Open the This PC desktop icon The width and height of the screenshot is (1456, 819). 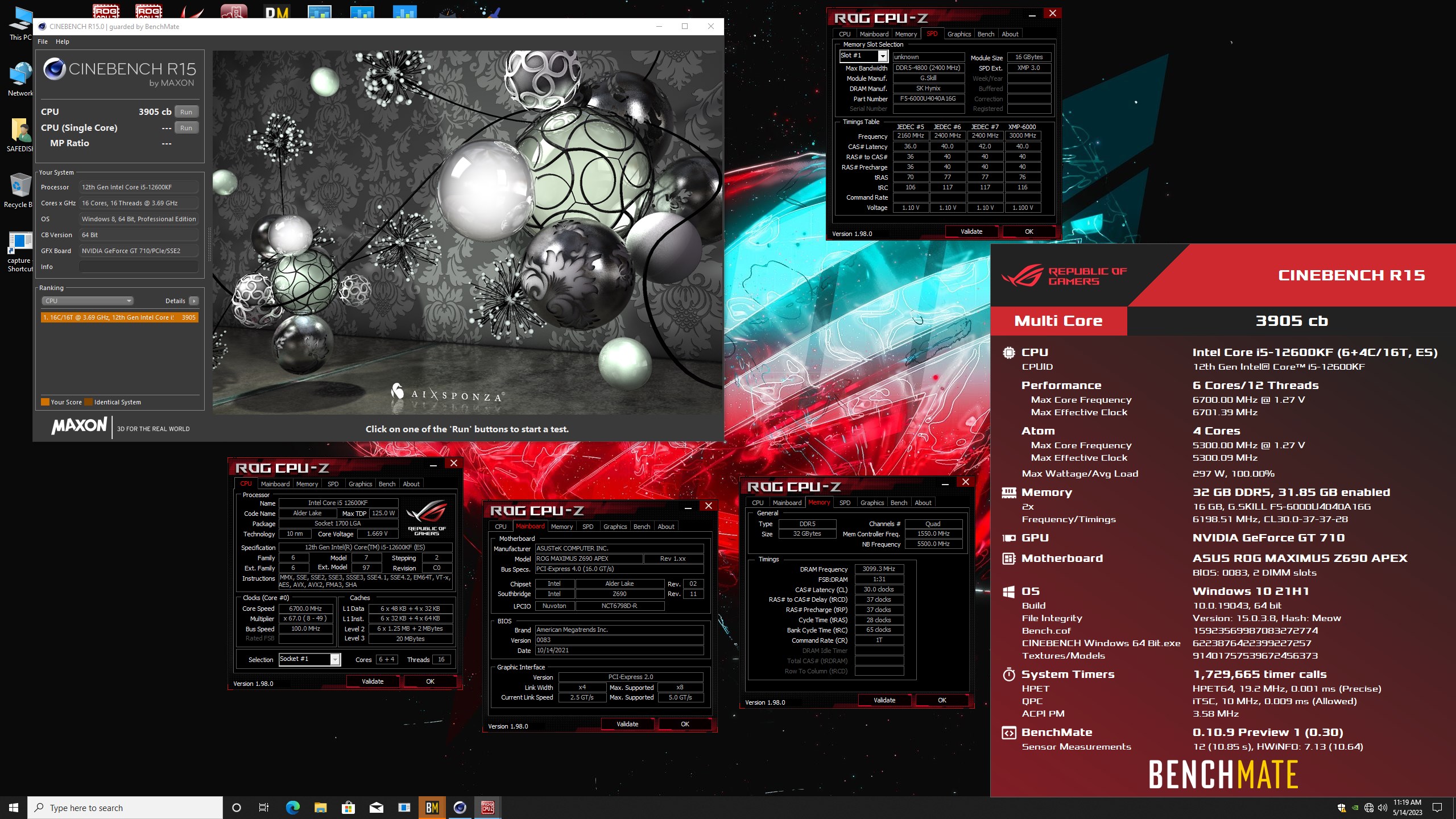[x=20, y=23]
